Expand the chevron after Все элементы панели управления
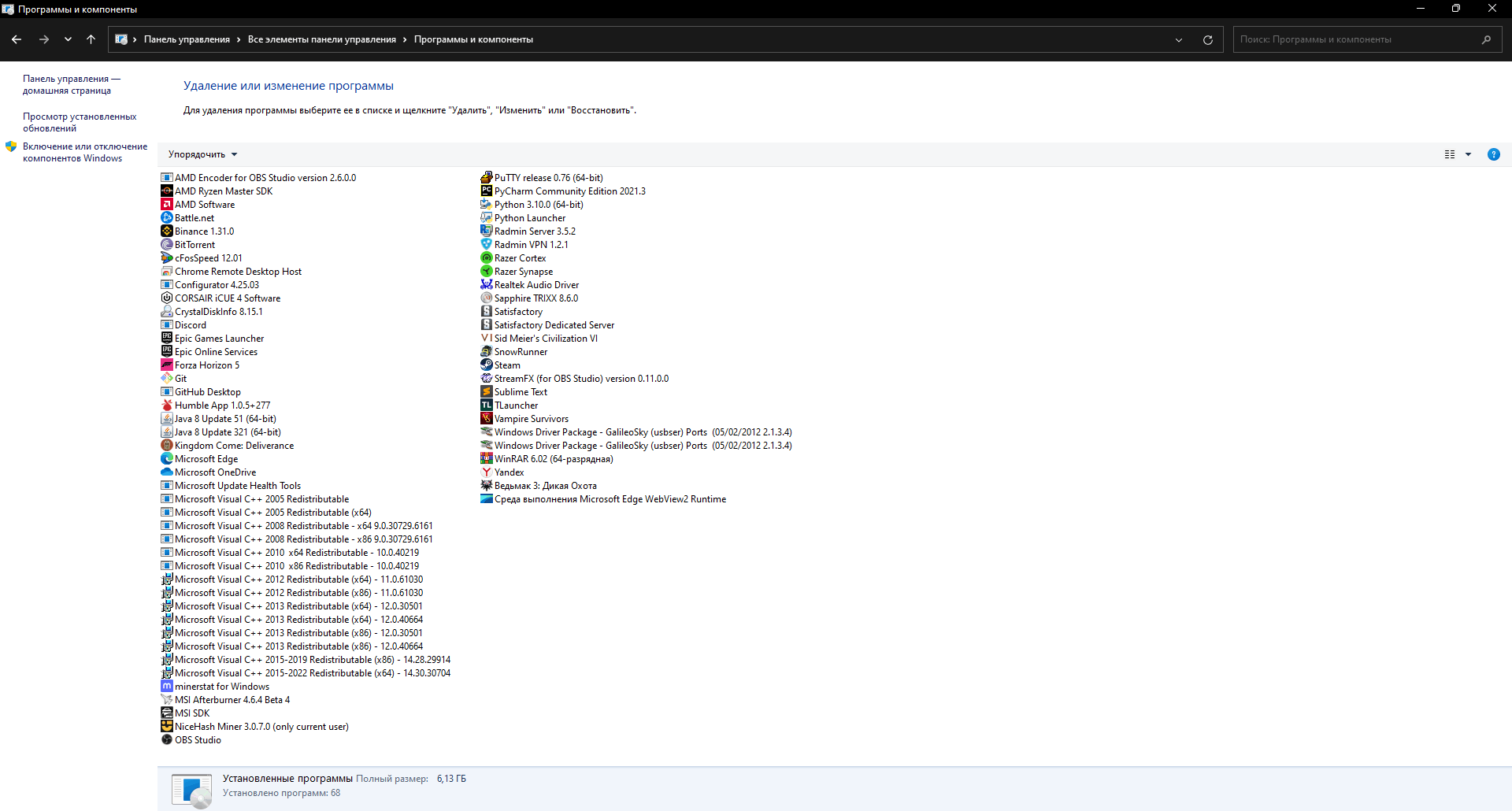 pyautogui.click(x=405, y=39)
